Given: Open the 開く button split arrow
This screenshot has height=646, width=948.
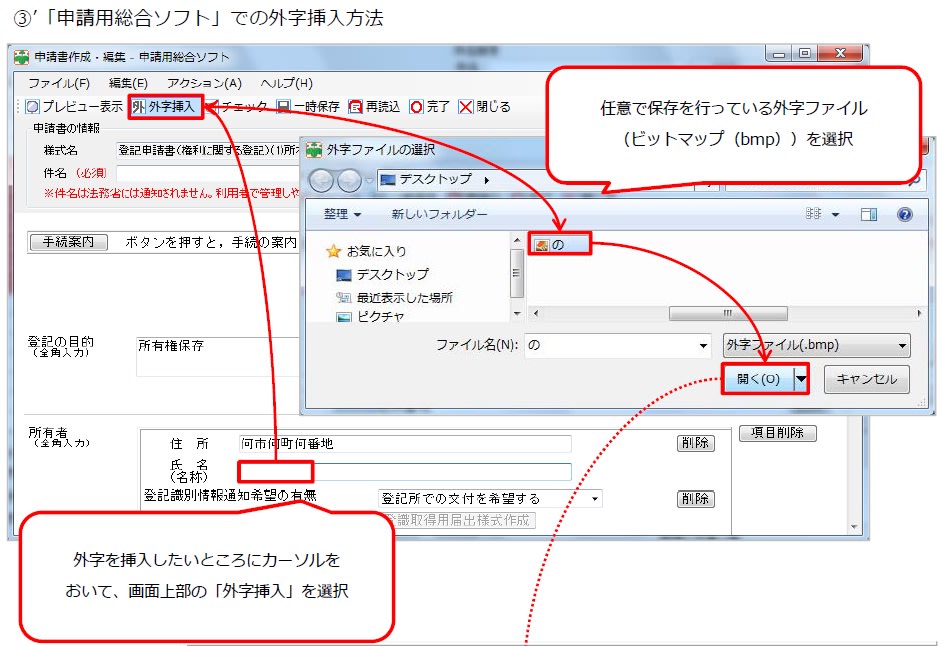Looking at the screenshot, I should 800,379.
